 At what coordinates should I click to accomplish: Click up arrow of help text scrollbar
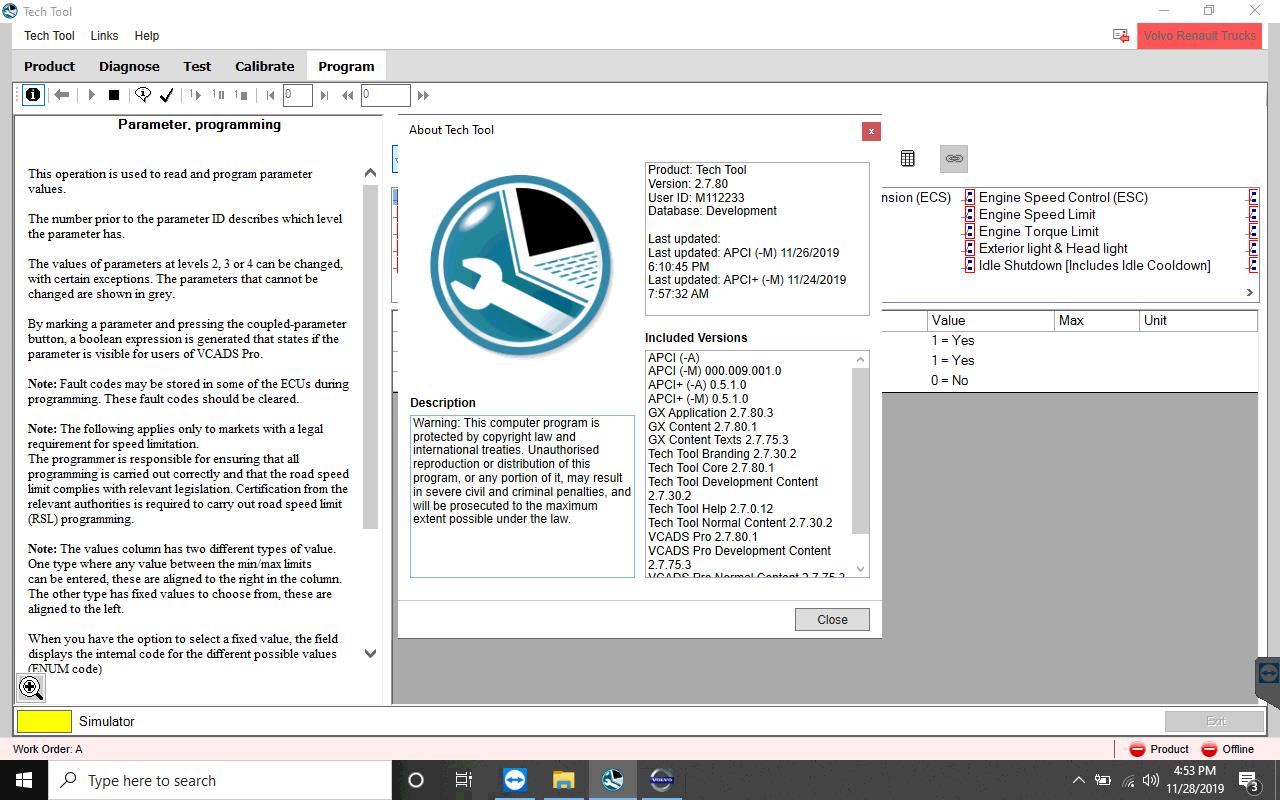[x=370, y=173]
